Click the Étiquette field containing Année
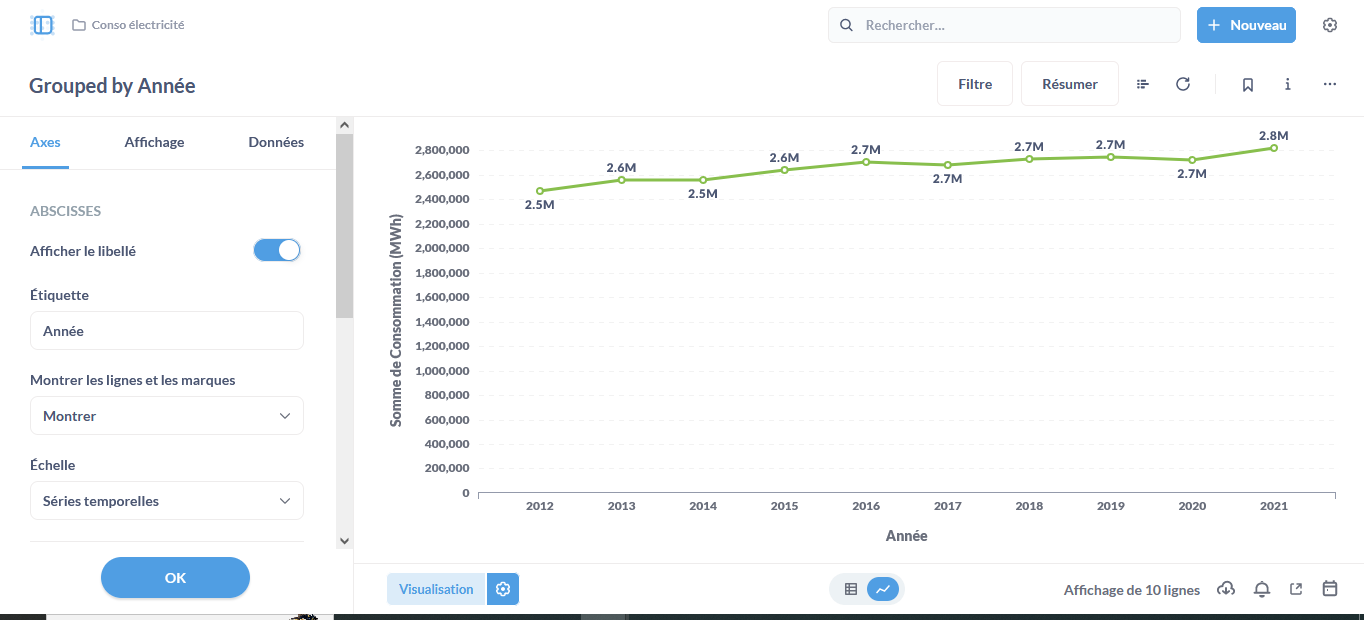The height and width of the screenshot is (620, 1364). 167,330
